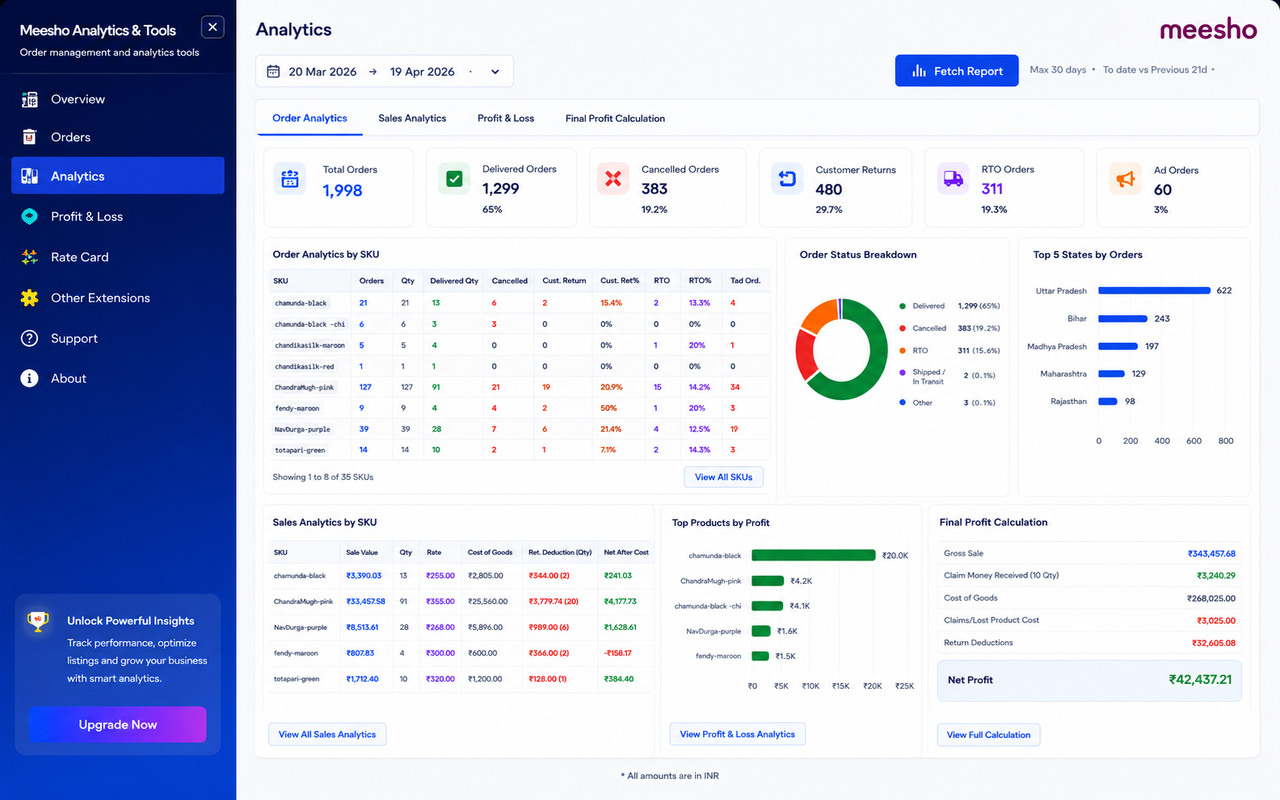Click the Delivered Orders checkmark icon
1280x800 pixels.
click(454, 180)
